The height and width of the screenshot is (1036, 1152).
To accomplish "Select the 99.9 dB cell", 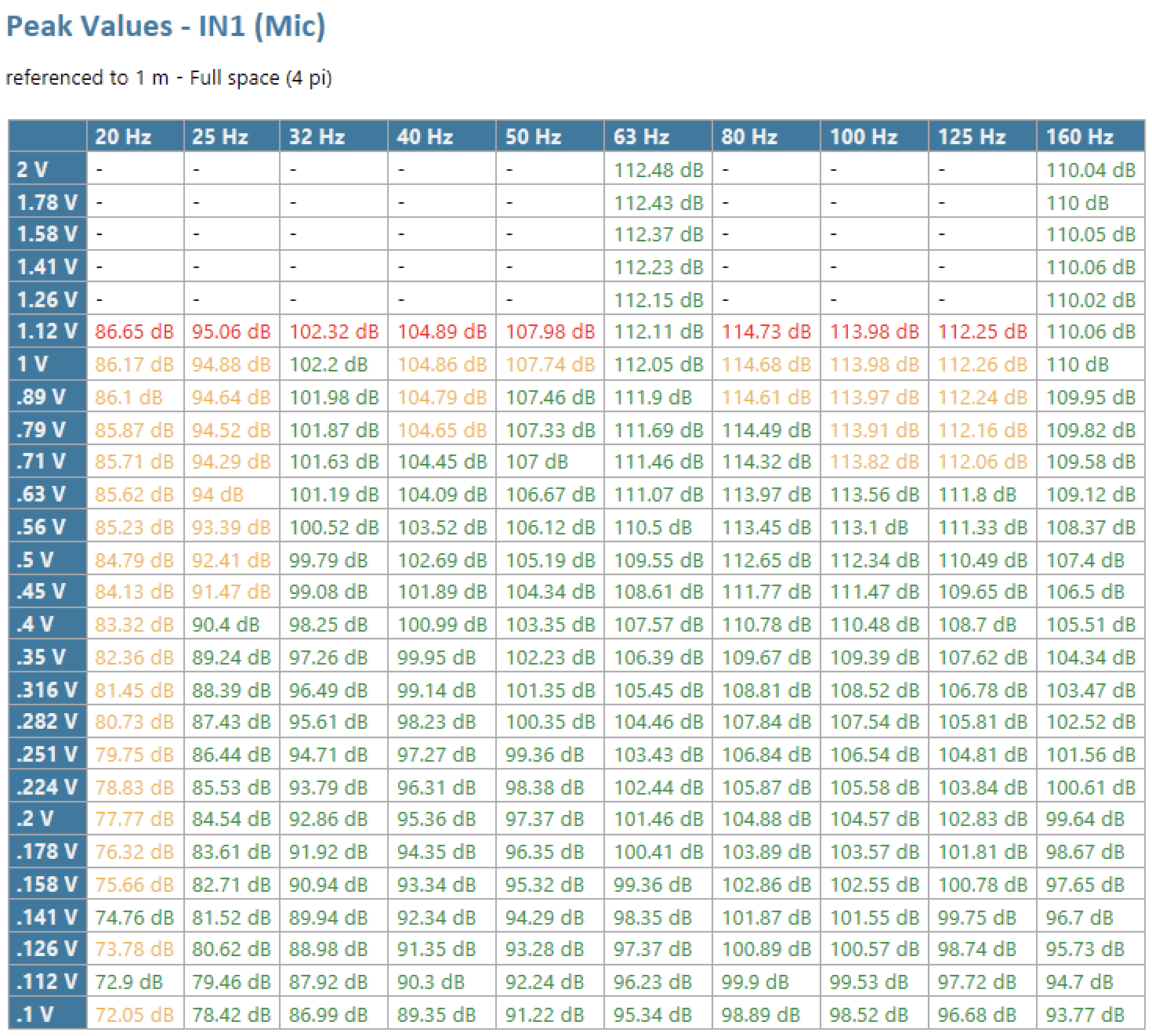I will tap(766, 982).
